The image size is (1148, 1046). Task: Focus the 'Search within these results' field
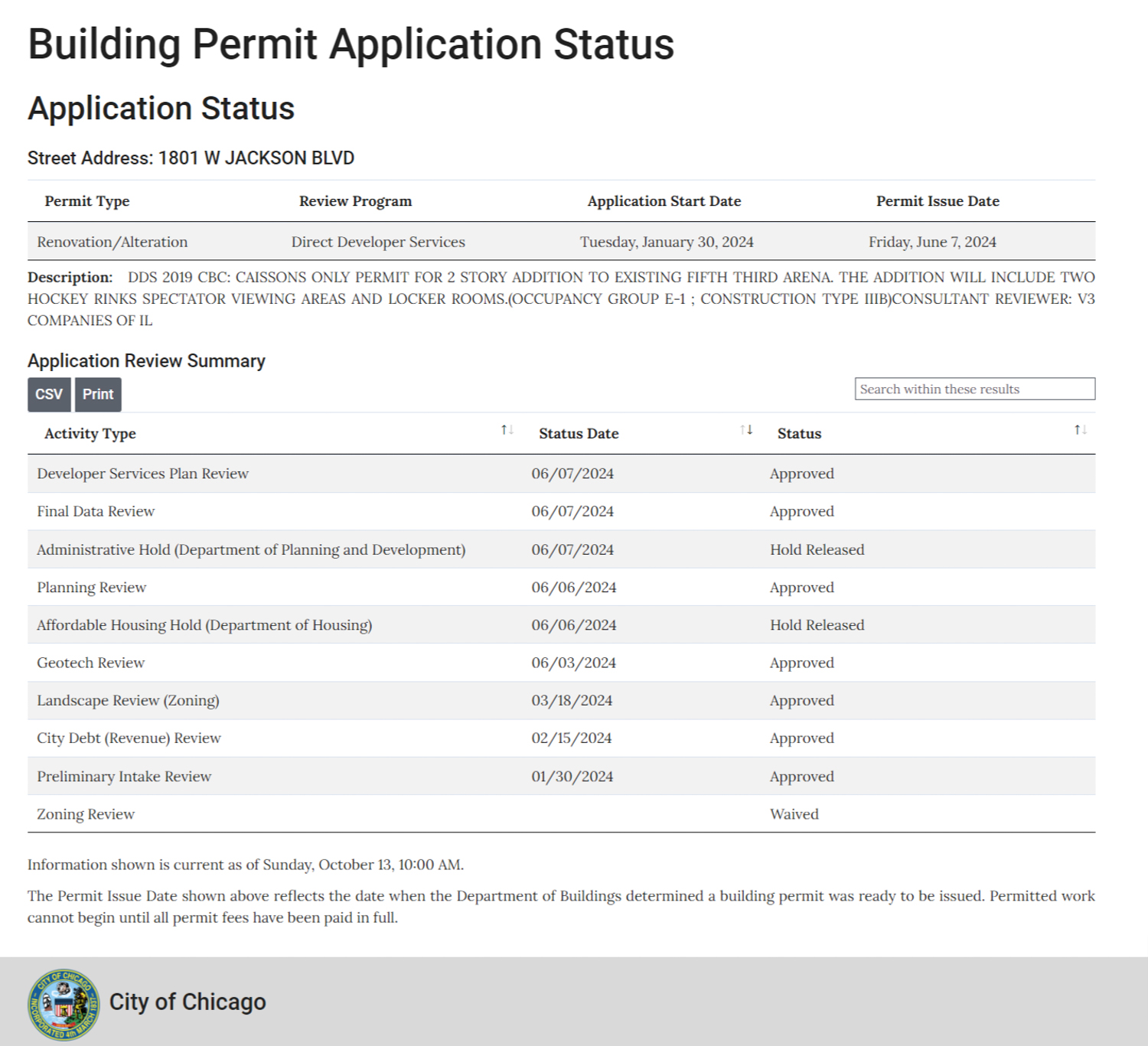974,389
